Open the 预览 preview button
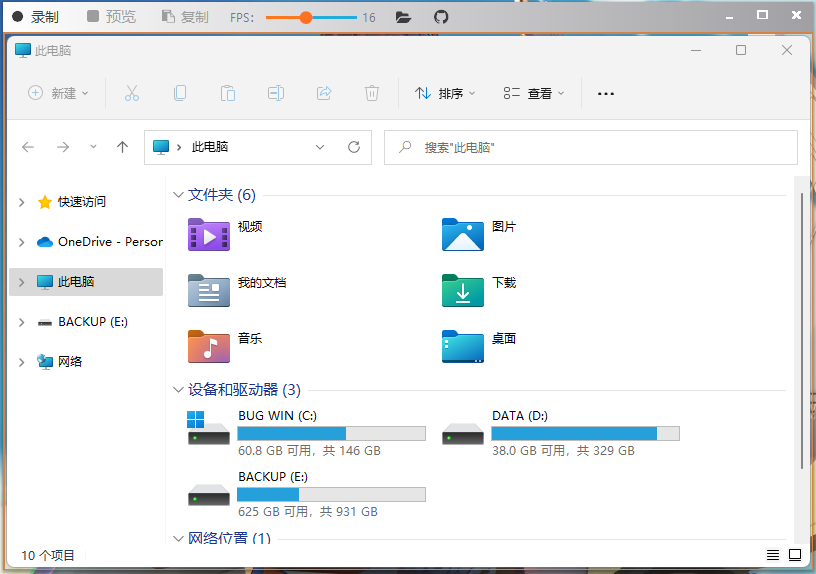The width and height of the screenshot is (816, 574). tap(112, 17)
